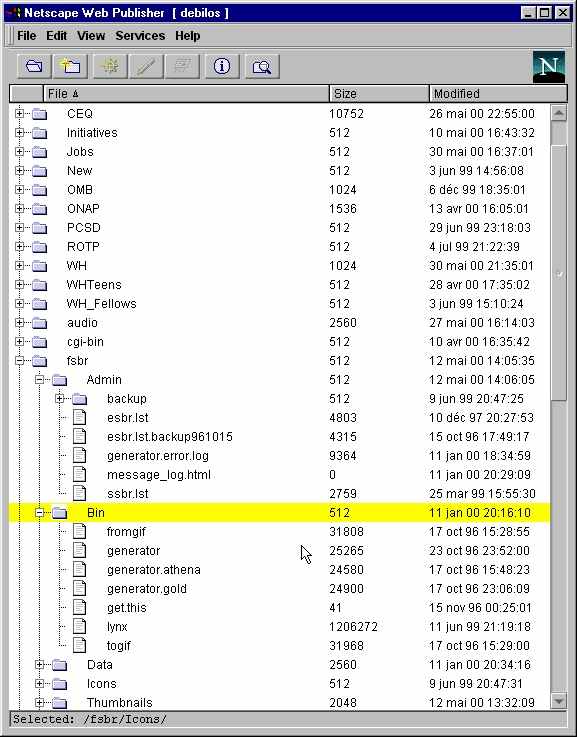Click the Information (i) toolbar icon
The height and width of the screenshot is (737, 577).
[222, 66]
